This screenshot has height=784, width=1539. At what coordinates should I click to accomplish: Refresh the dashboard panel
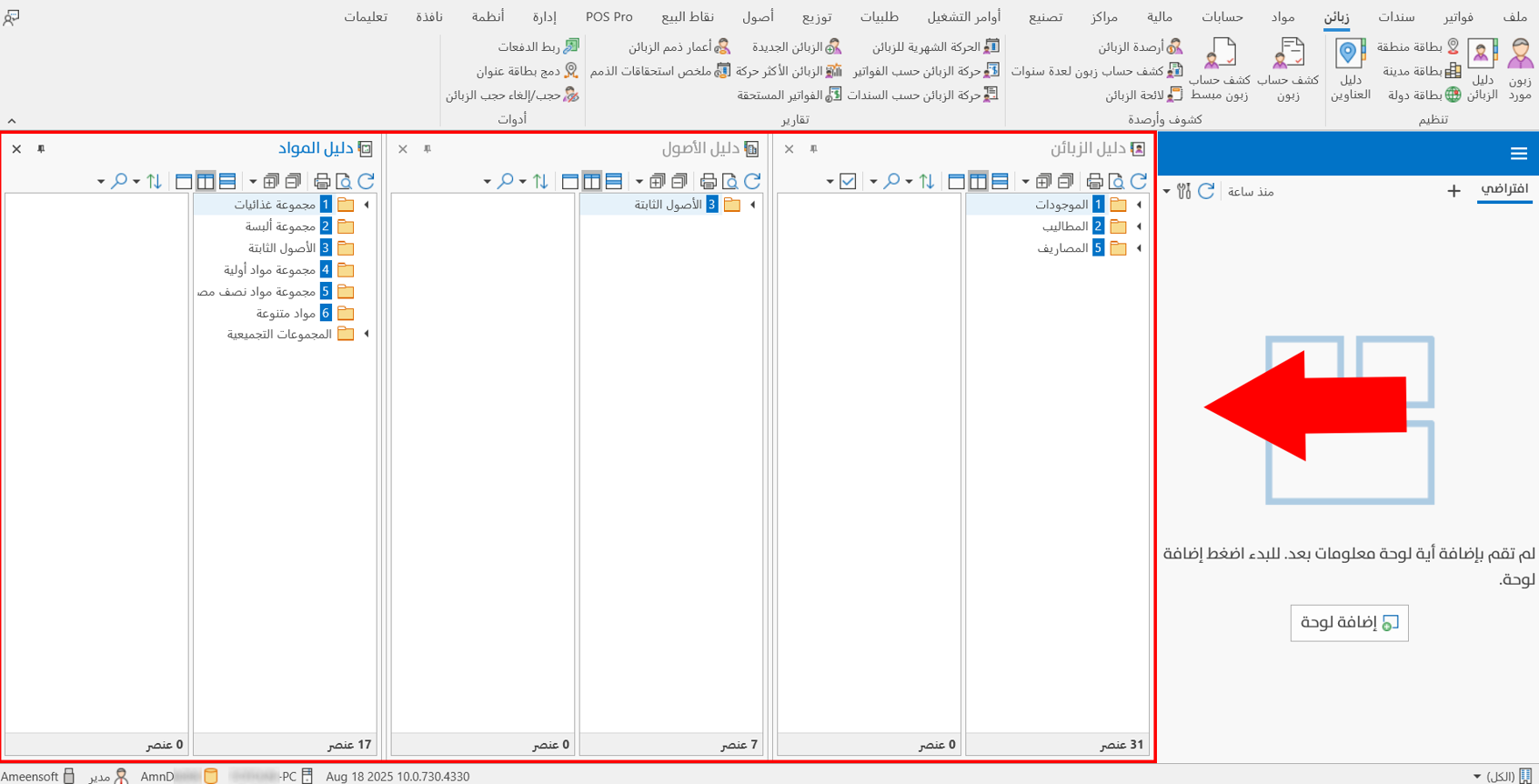coord(1206,191)
